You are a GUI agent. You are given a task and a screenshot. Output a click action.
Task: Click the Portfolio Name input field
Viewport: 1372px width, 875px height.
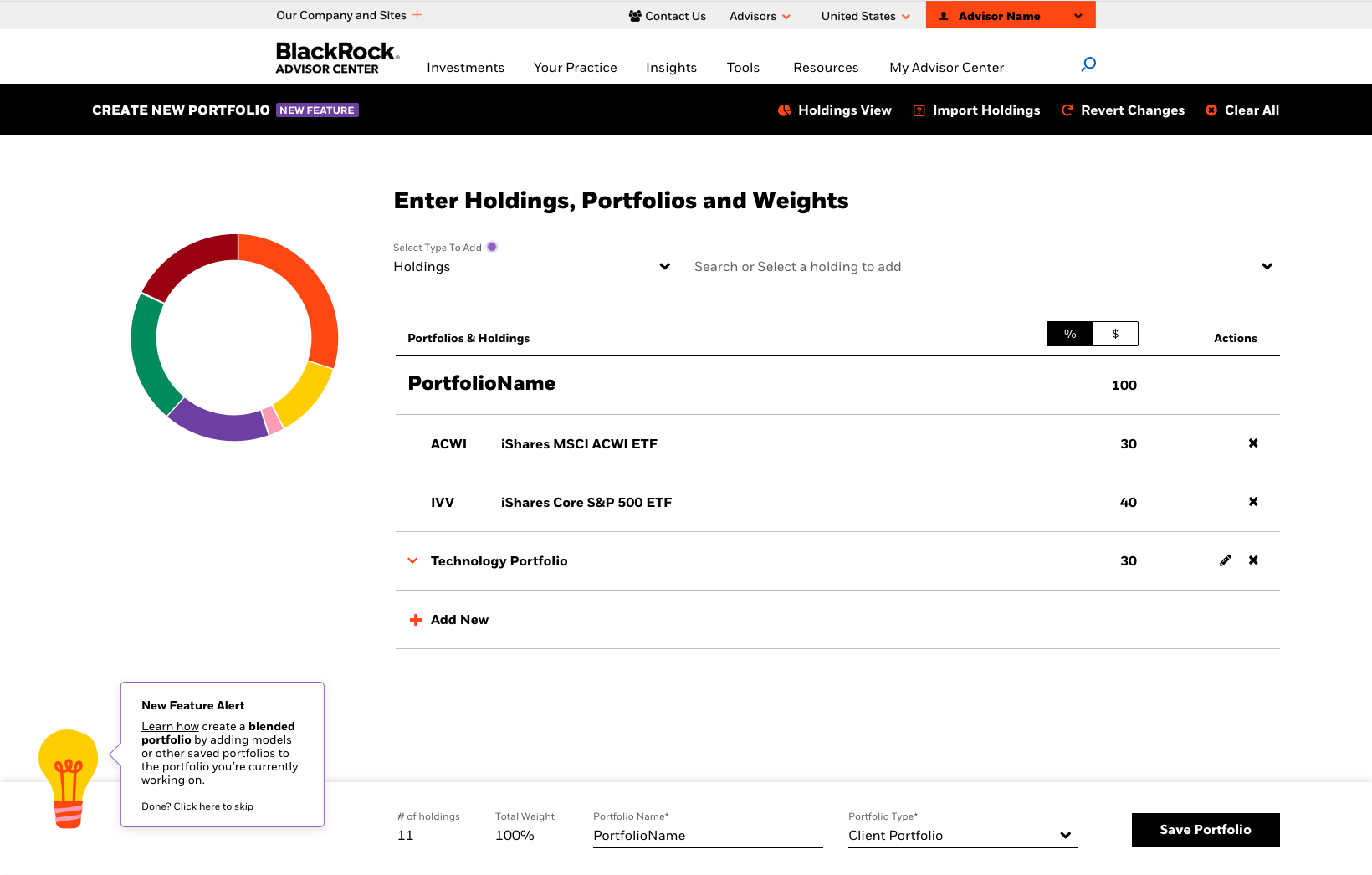pos(707,836)
